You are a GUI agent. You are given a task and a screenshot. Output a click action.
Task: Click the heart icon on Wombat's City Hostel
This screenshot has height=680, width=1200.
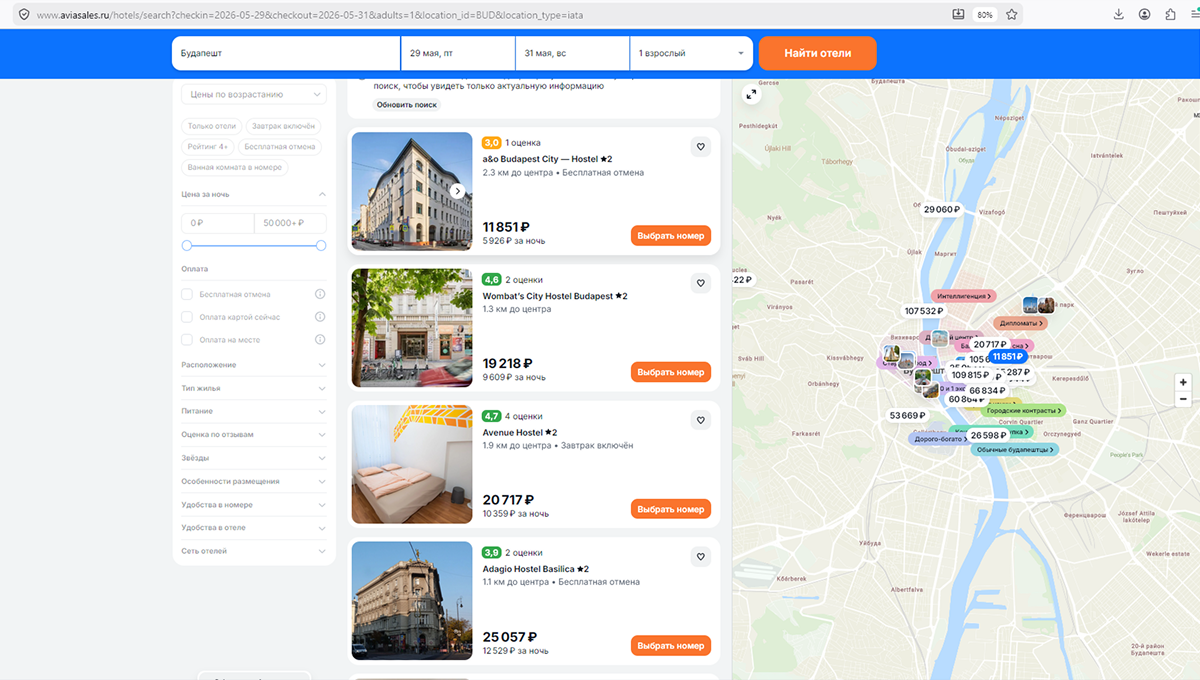[x=701, y=284]
